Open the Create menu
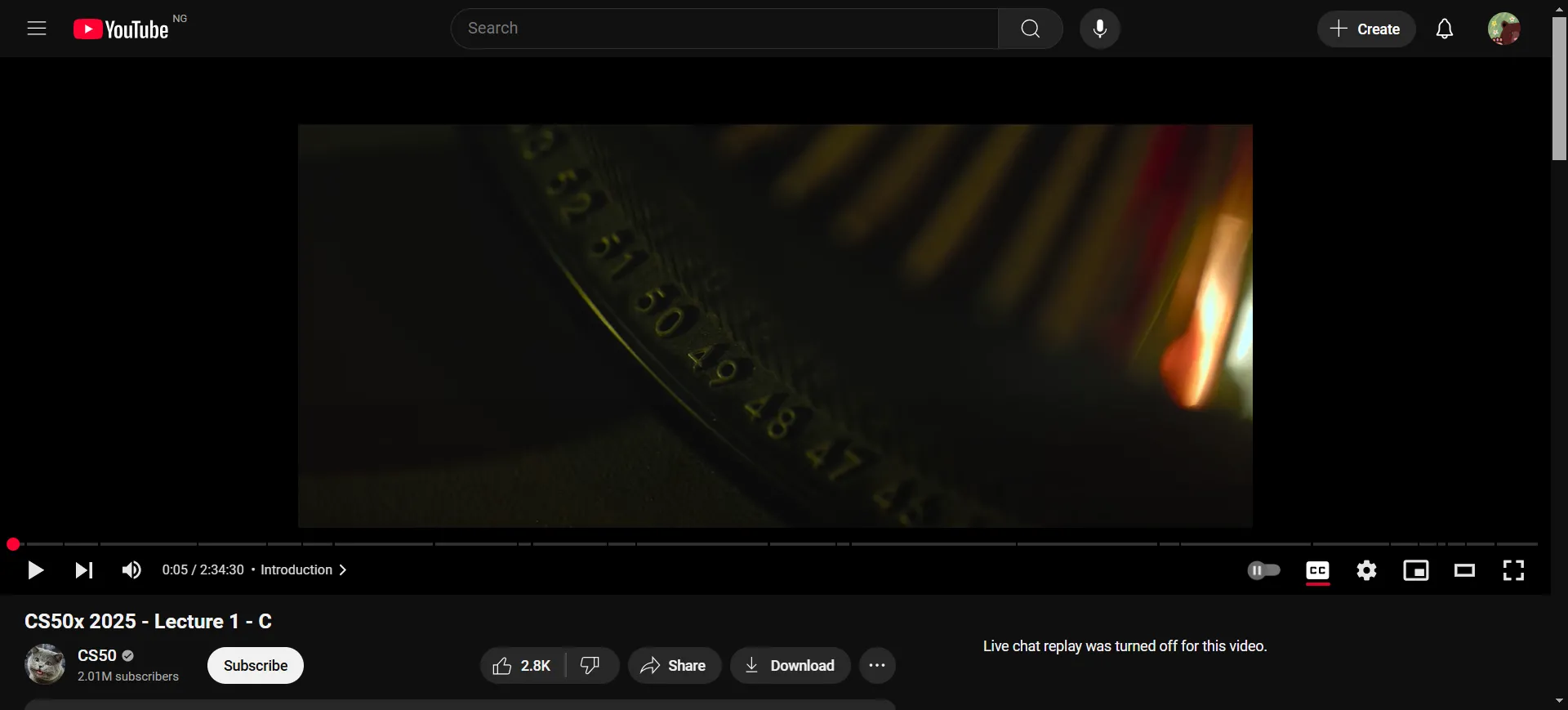Screen dimensions: 1568x710 pyautogui.click(x=1365, y=29)
